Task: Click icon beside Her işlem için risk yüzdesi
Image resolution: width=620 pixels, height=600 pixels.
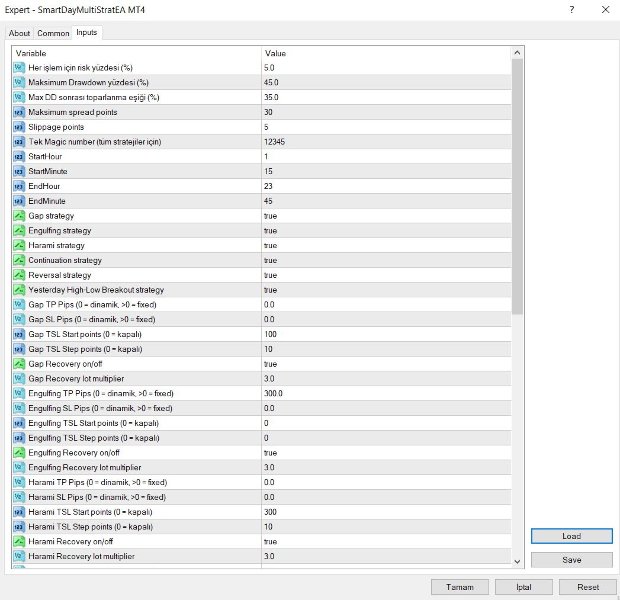Action: click(x=19, y=68)
